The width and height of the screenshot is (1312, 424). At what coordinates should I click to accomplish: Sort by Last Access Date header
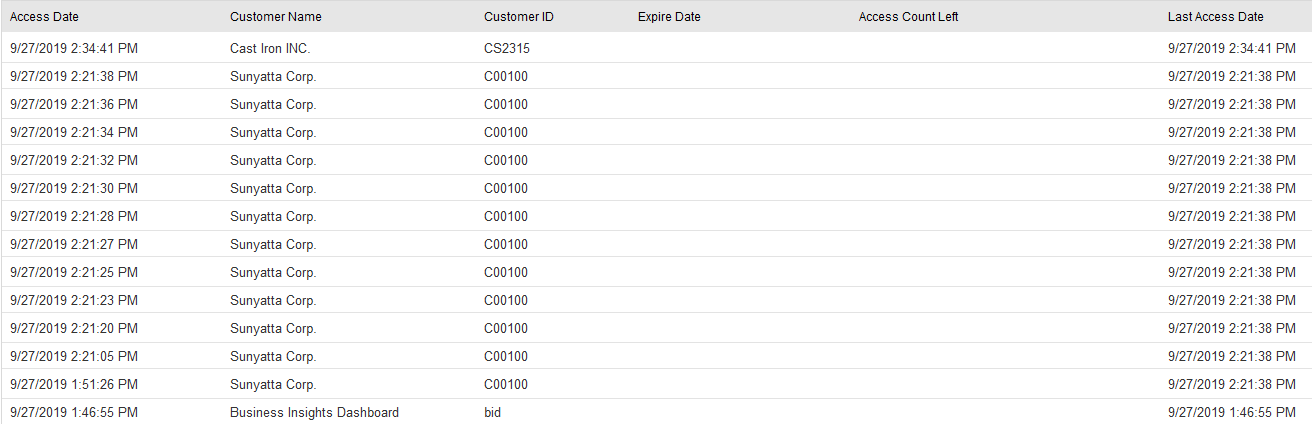tap(1215, 17)
